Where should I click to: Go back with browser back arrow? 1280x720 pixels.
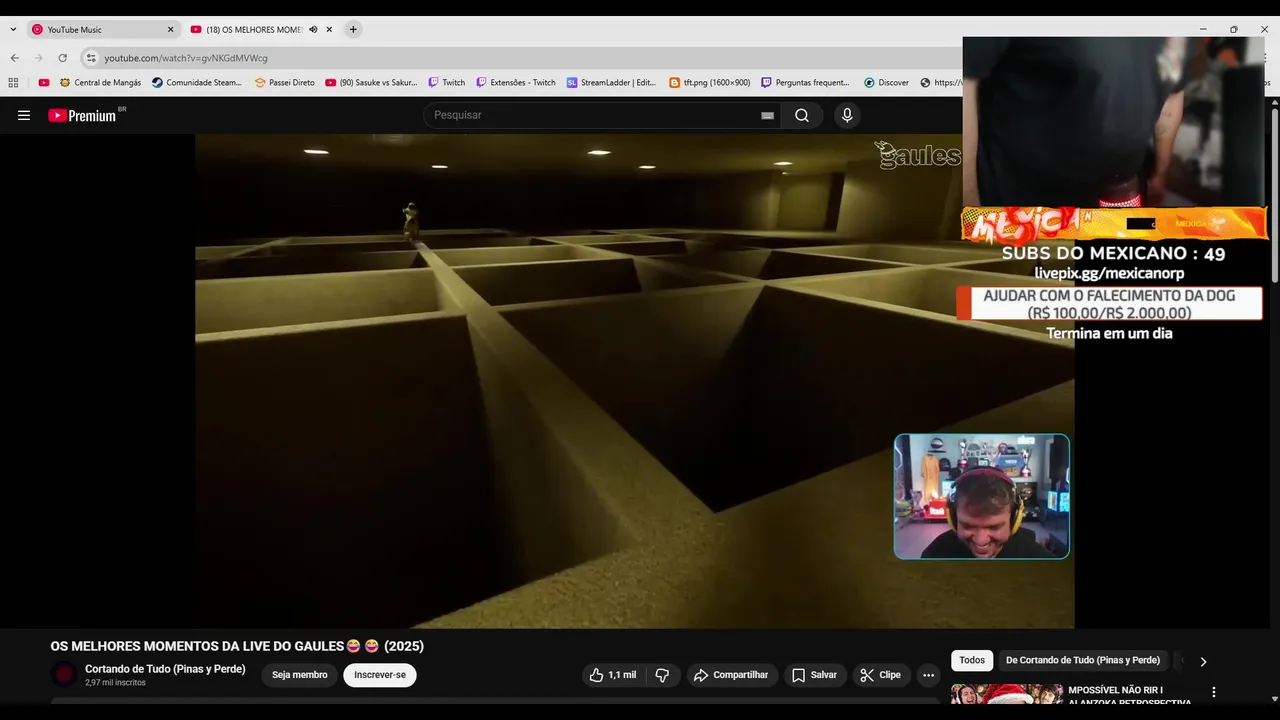(14, 58)
